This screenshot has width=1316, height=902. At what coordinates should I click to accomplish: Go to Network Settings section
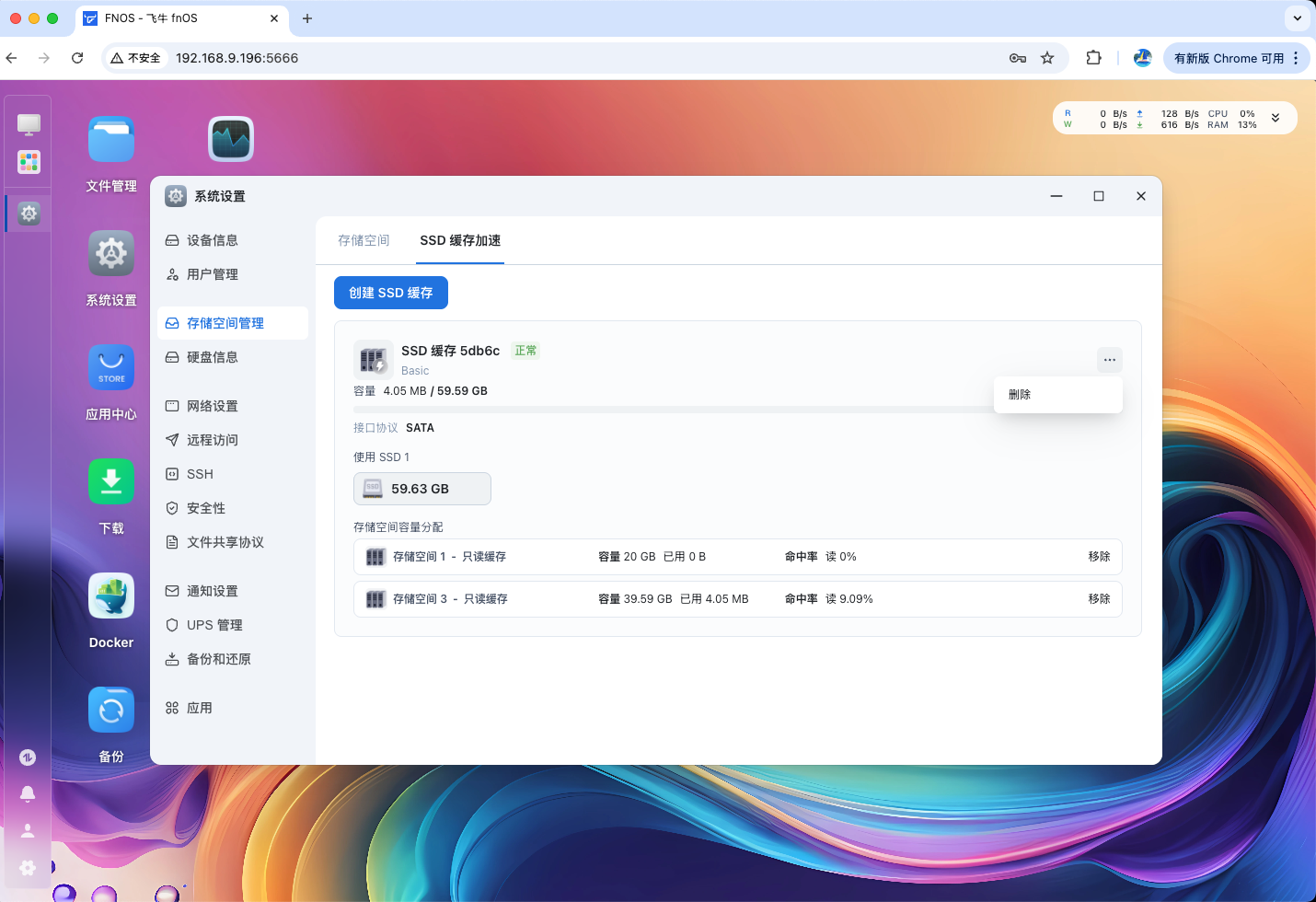[x=213, y=406]
